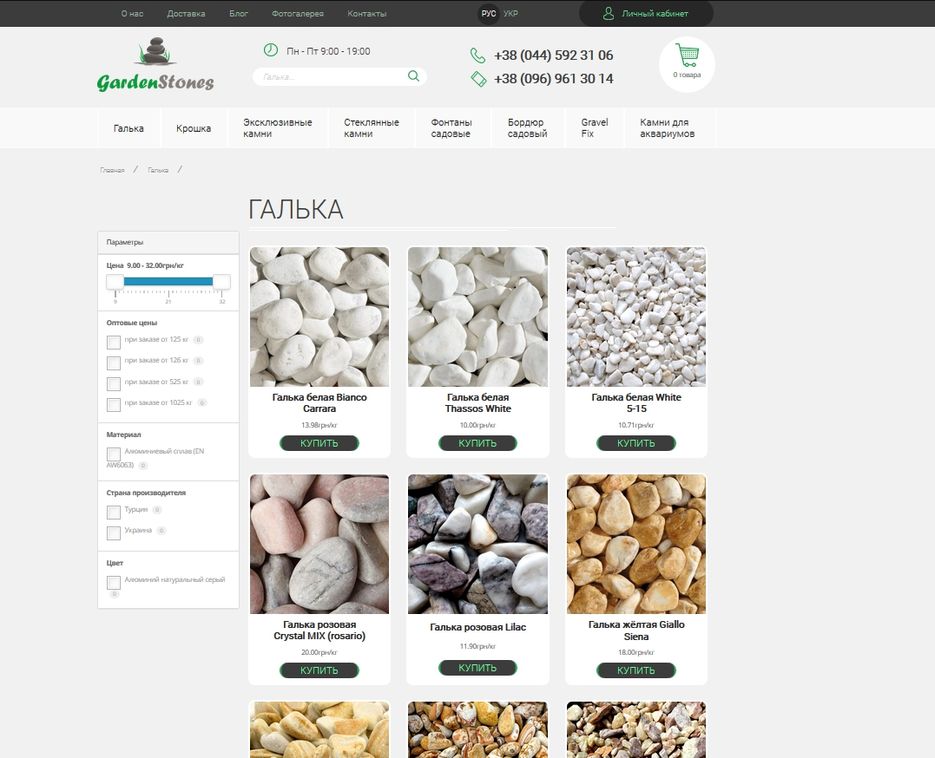Viewport: 935px width, 758px height.
Task: Enable the 'при заказе от 1025 кг' filter
Action: click(x=114, y=405)
